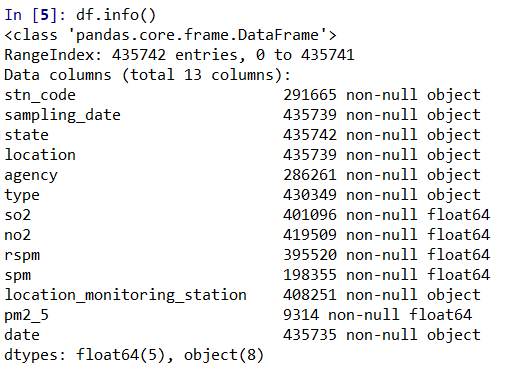The height and width of the screenshot is (366, 508).
Task: Click the agency column name
Action: 31,176
